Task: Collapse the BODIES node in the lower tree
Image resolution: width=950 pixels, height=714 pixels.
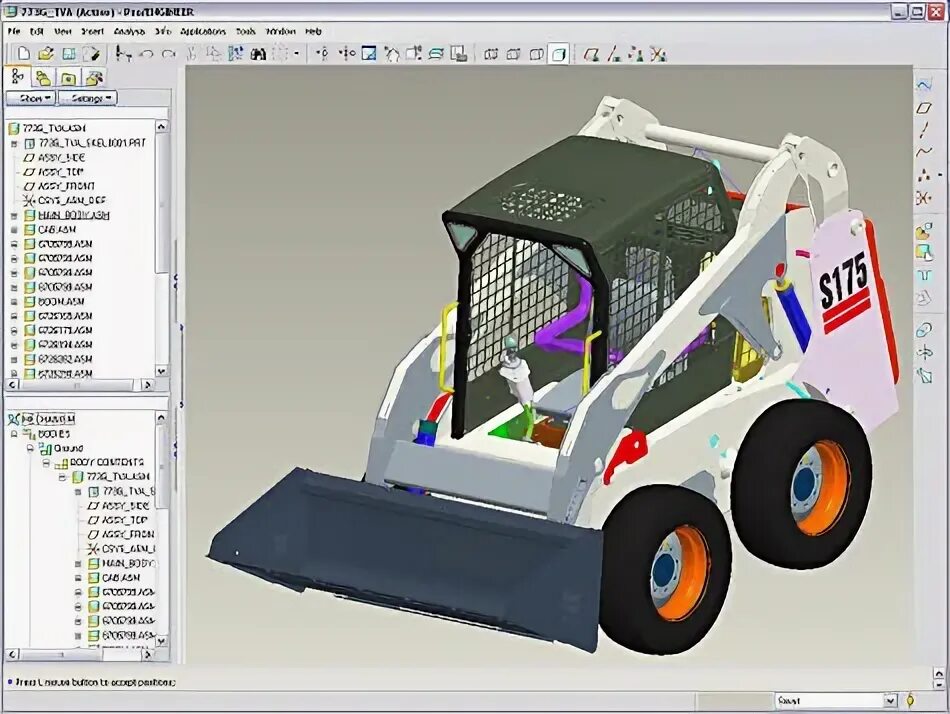Action: 14,435
